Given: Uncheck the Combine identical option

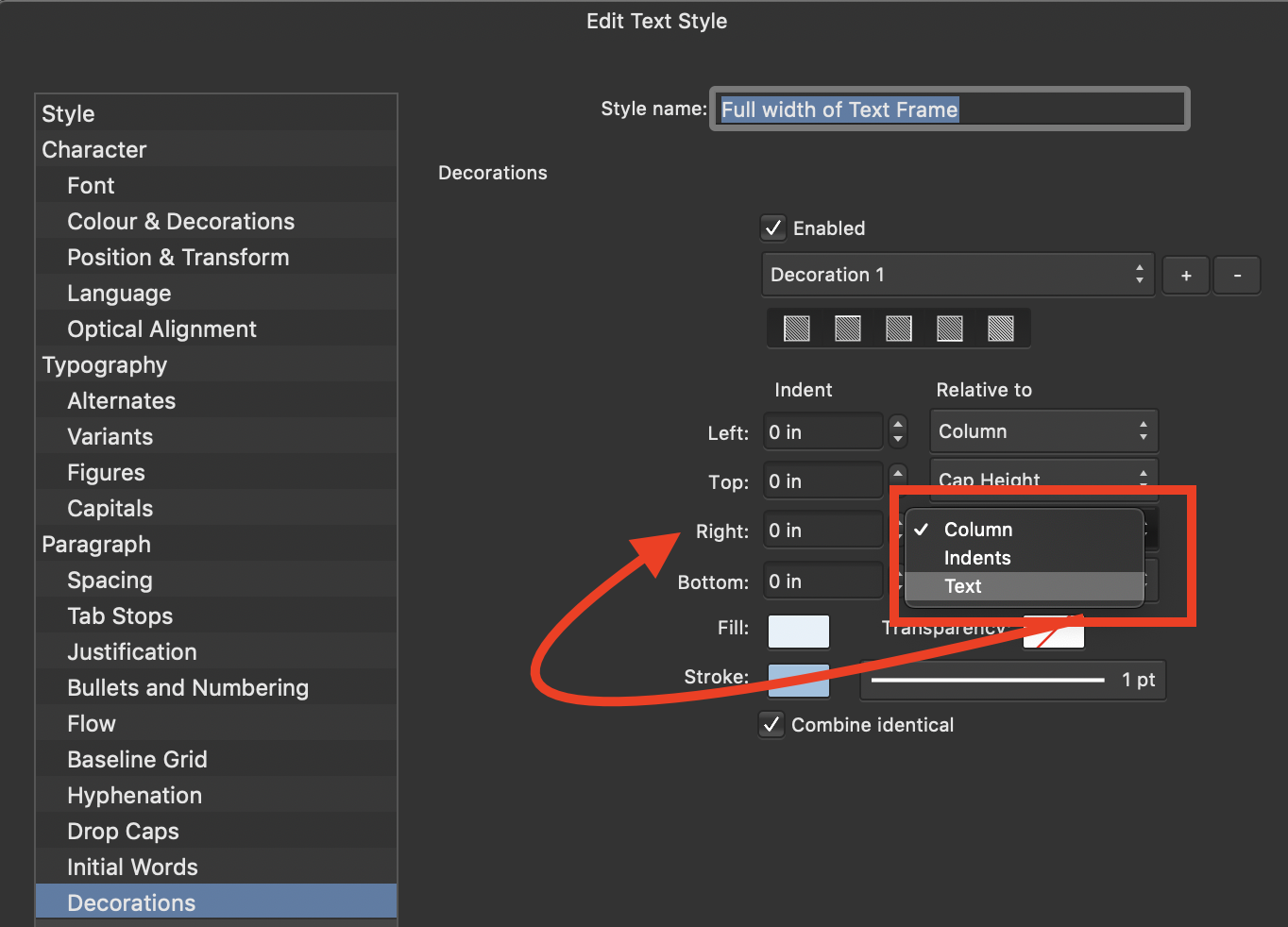Looking at the screenshot, I should (771, 725).
